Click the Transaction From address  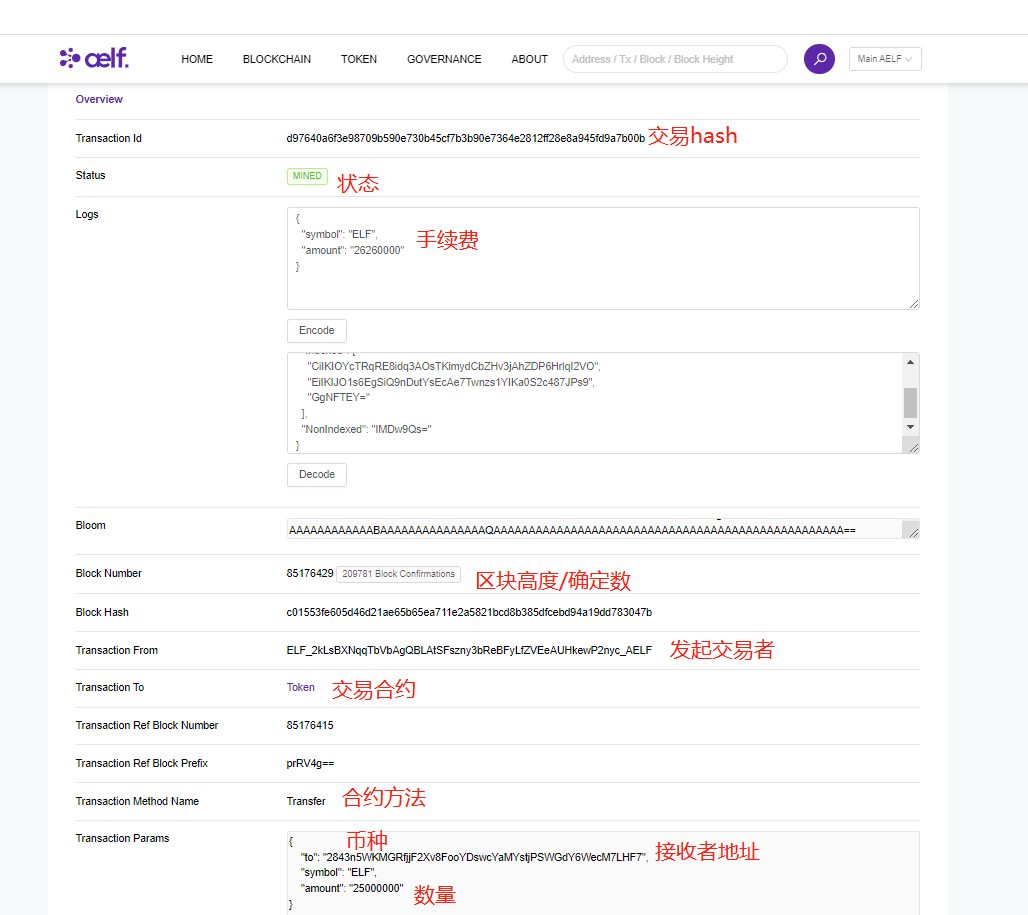click(x=469, y=650)
